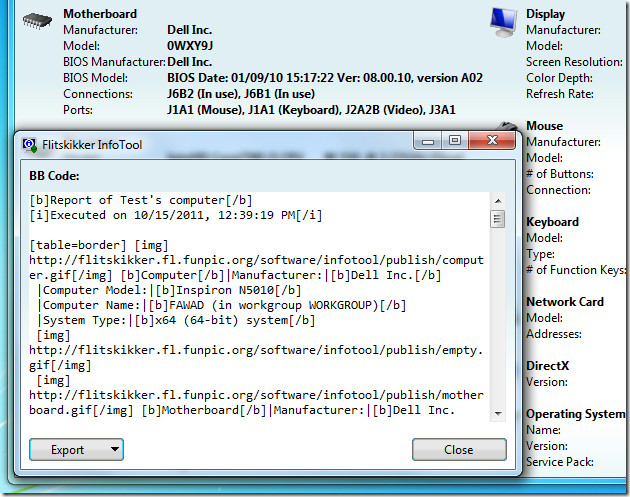This screenshot has height=497, width=630.
Task: Click the 'Addresses:' label
Action: point(554,334)
